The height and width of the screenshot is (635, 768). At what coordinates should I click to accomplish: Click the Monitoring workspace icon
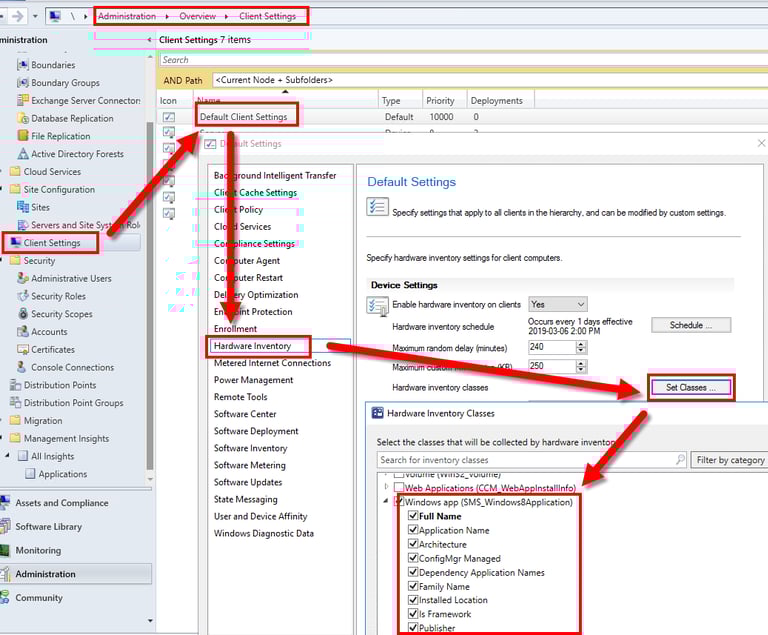(5, 550)
